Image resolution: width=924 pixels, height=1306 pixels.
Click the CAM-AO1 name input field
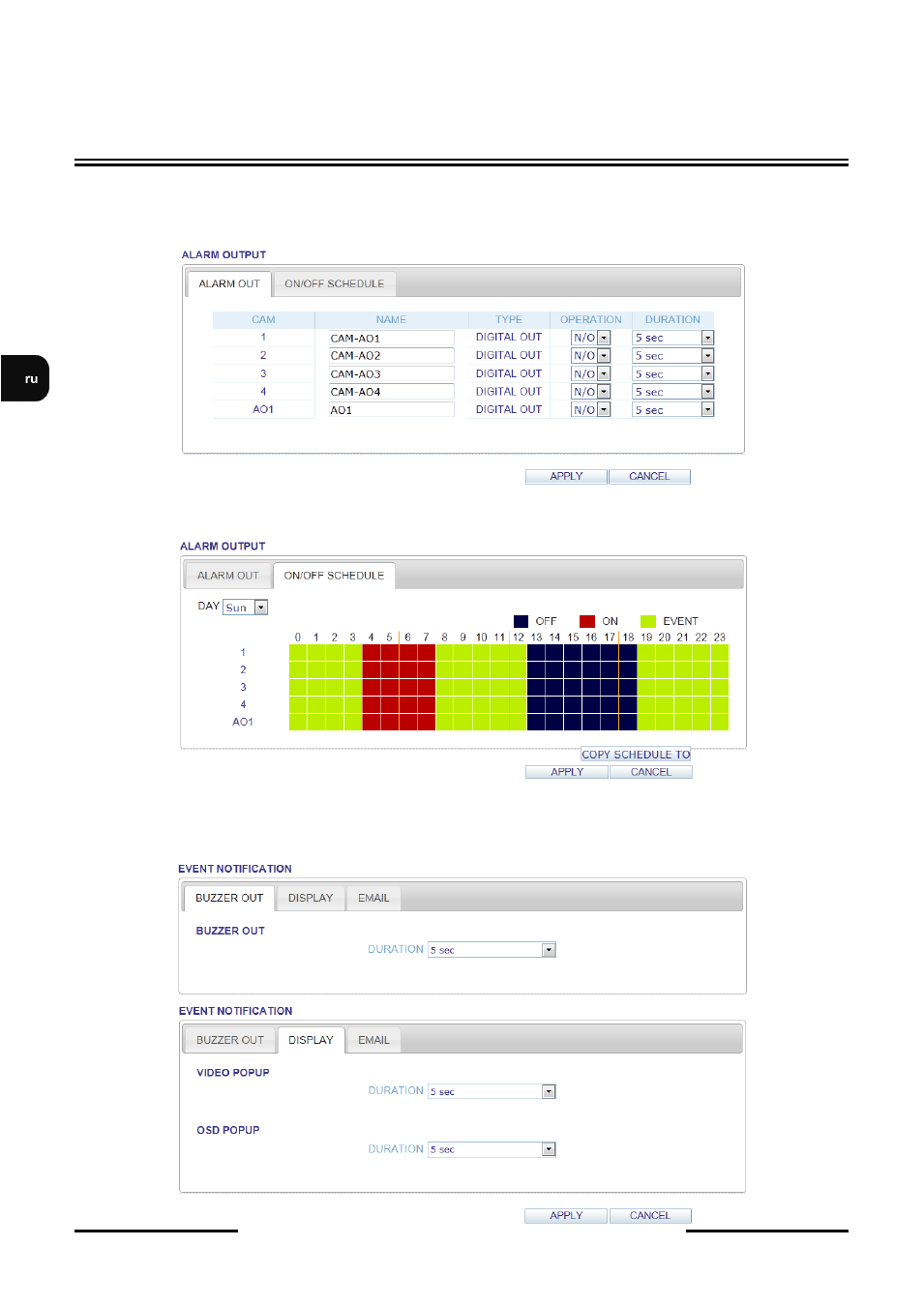pos(391,338)
